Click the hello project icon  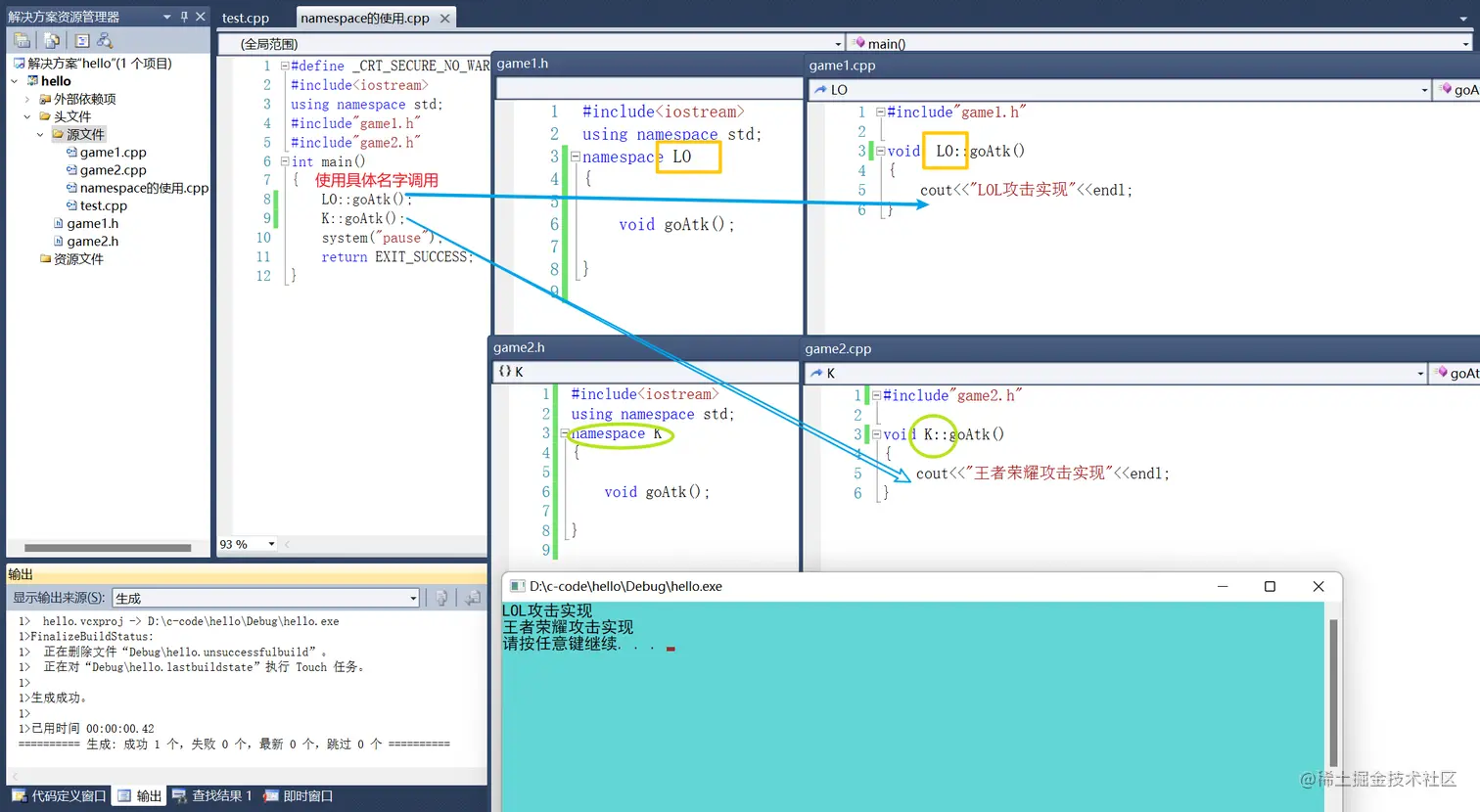pyautogui.click(x=32, y=81)
